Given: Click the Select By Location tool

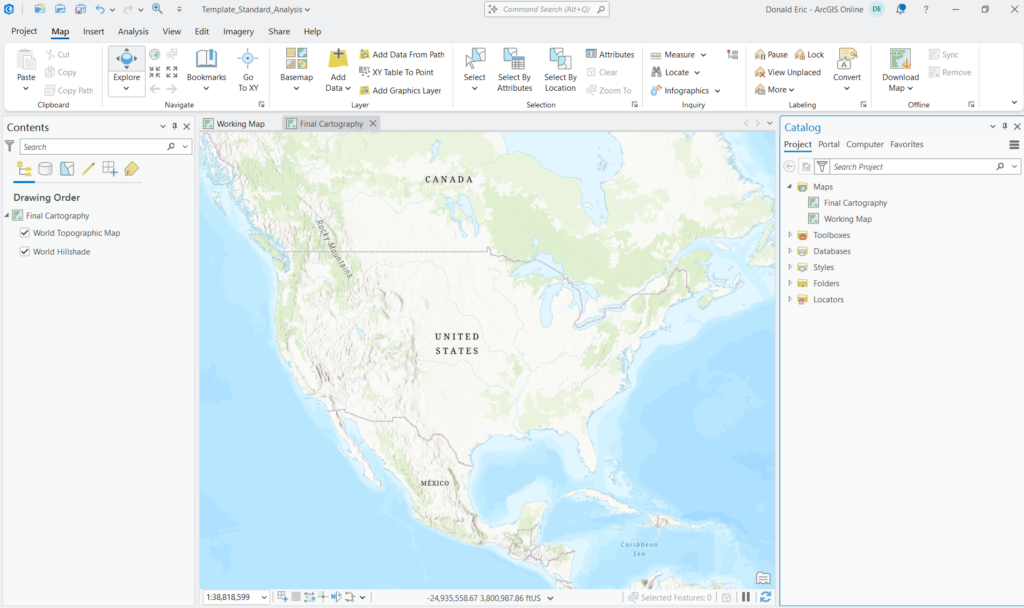Looking at the screenshot, I should click(560, 60).
